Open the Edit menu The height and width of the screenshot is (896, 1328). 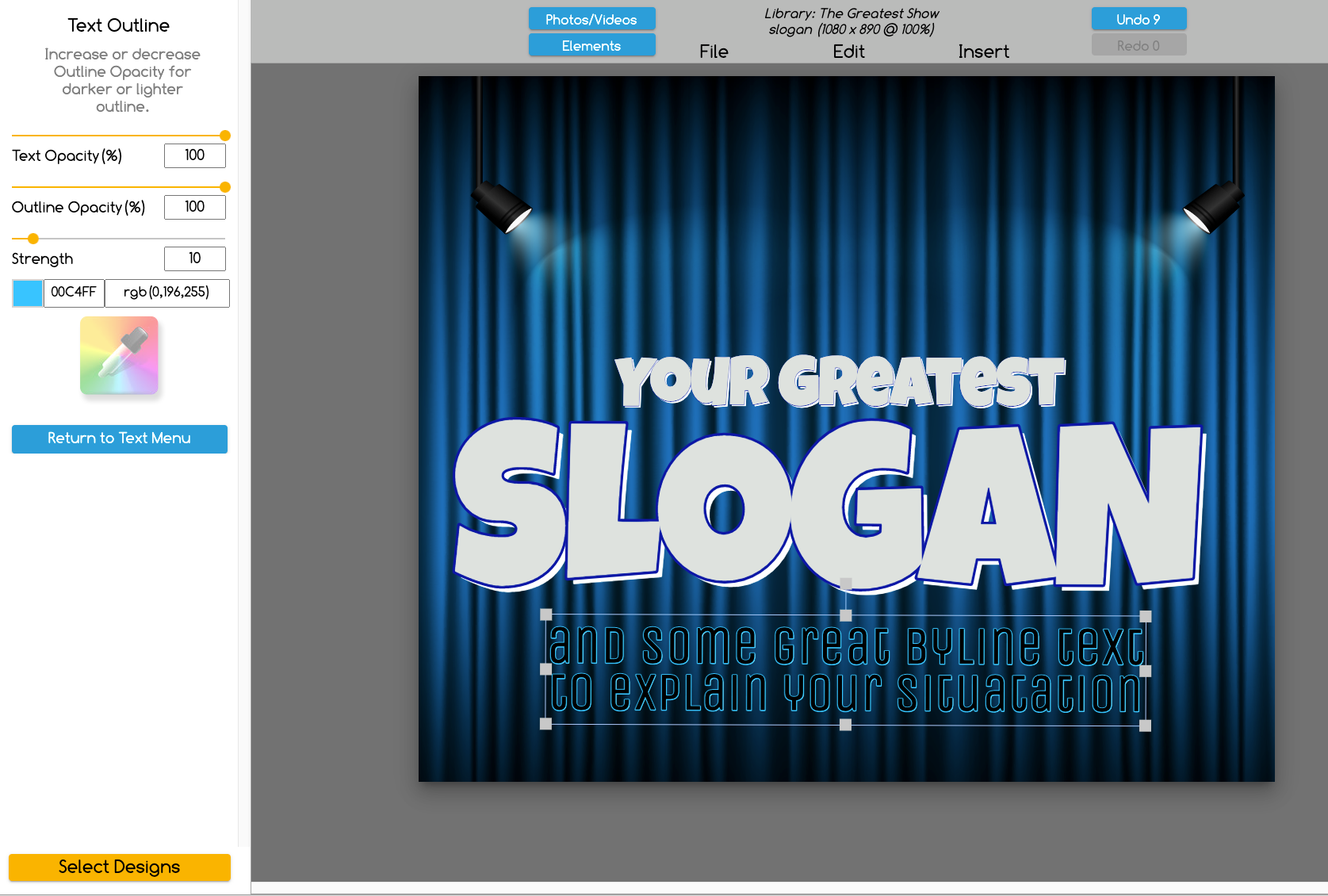(x=848, y=52)
